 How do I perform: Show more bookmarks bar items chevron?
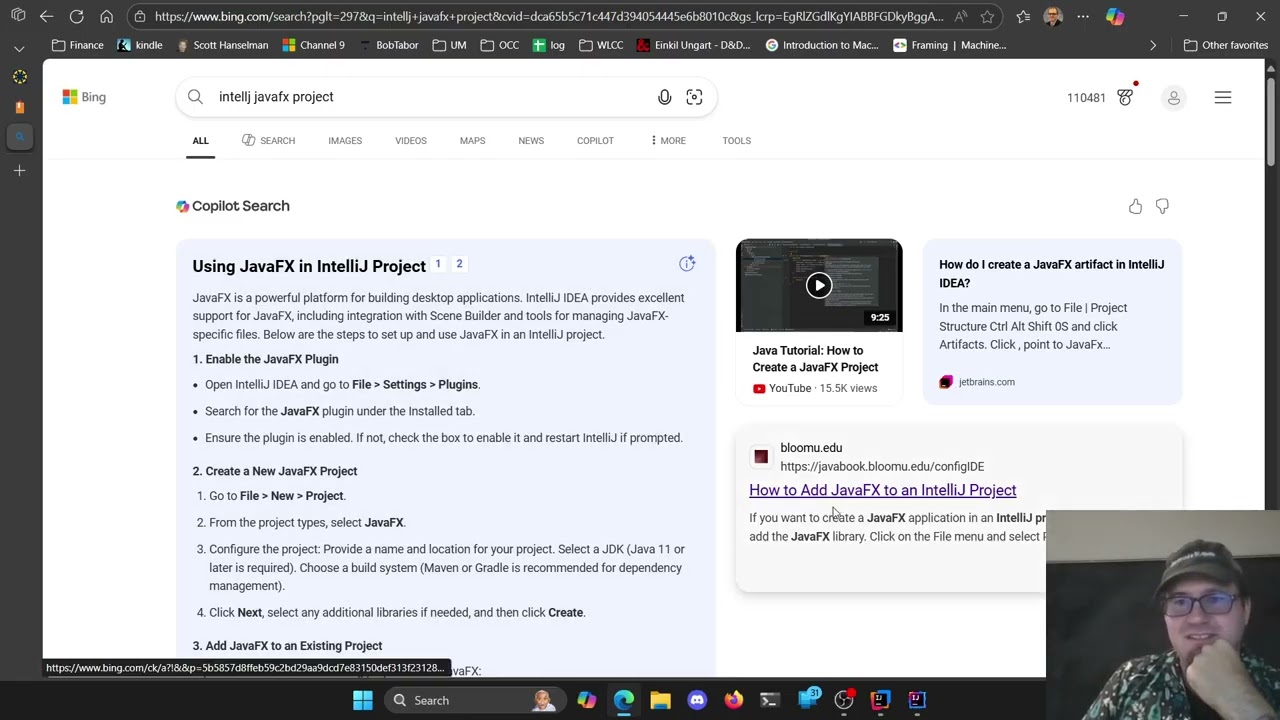(1153, 45)
